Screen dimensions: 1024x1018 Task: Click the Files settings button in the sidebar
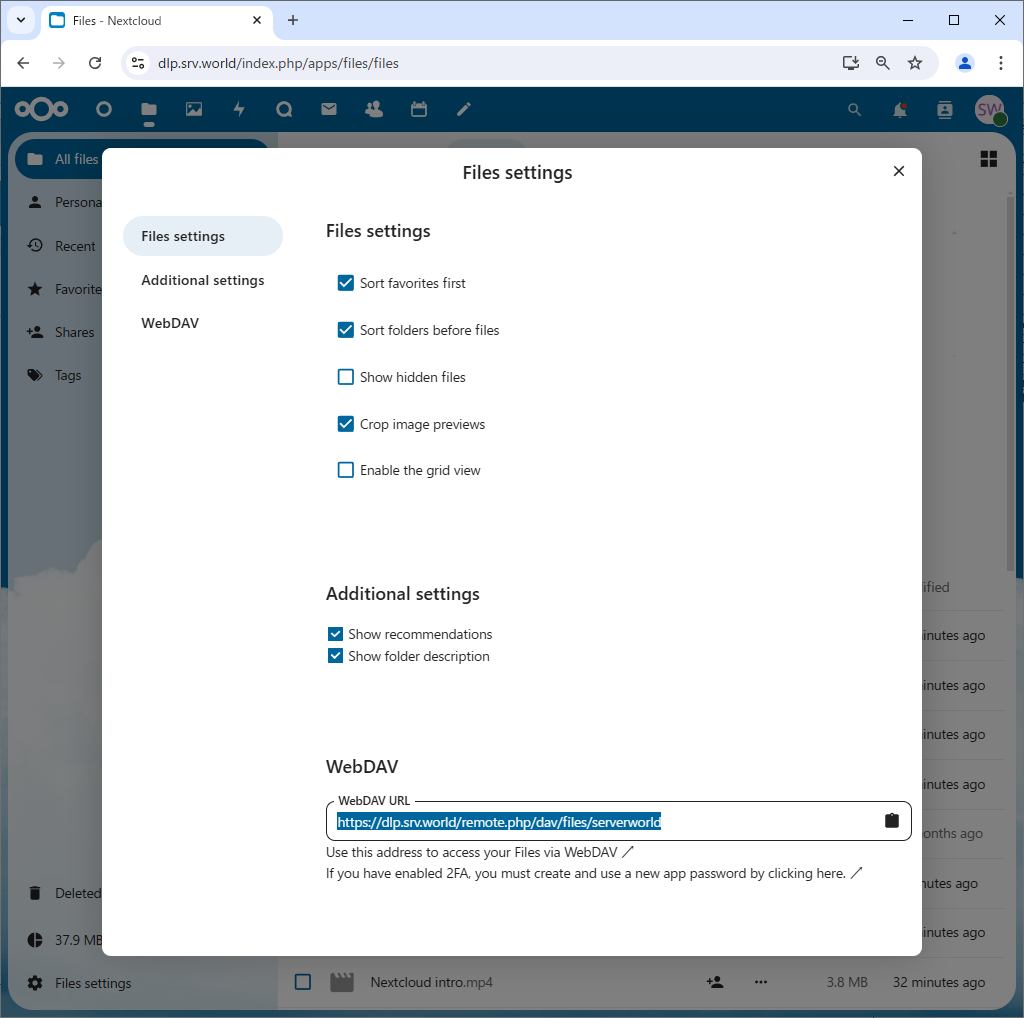point(79,983)
